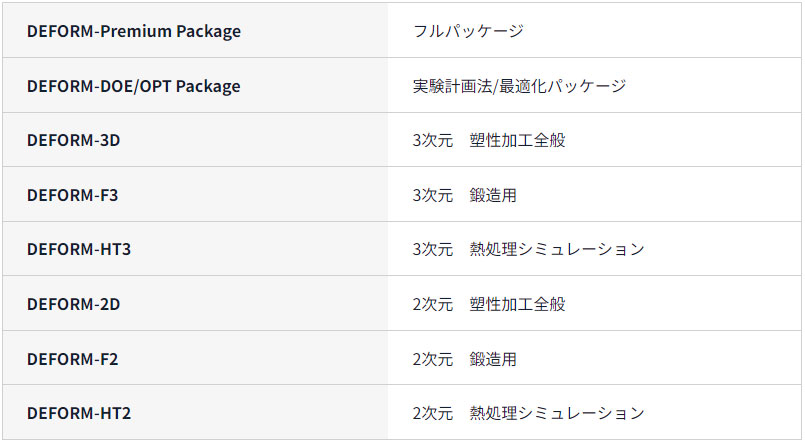Select the DEFORM-DOE/OPT Package name cell
Image resolution: width=805 pixels, height=442 pixels.
coord(134,86)
